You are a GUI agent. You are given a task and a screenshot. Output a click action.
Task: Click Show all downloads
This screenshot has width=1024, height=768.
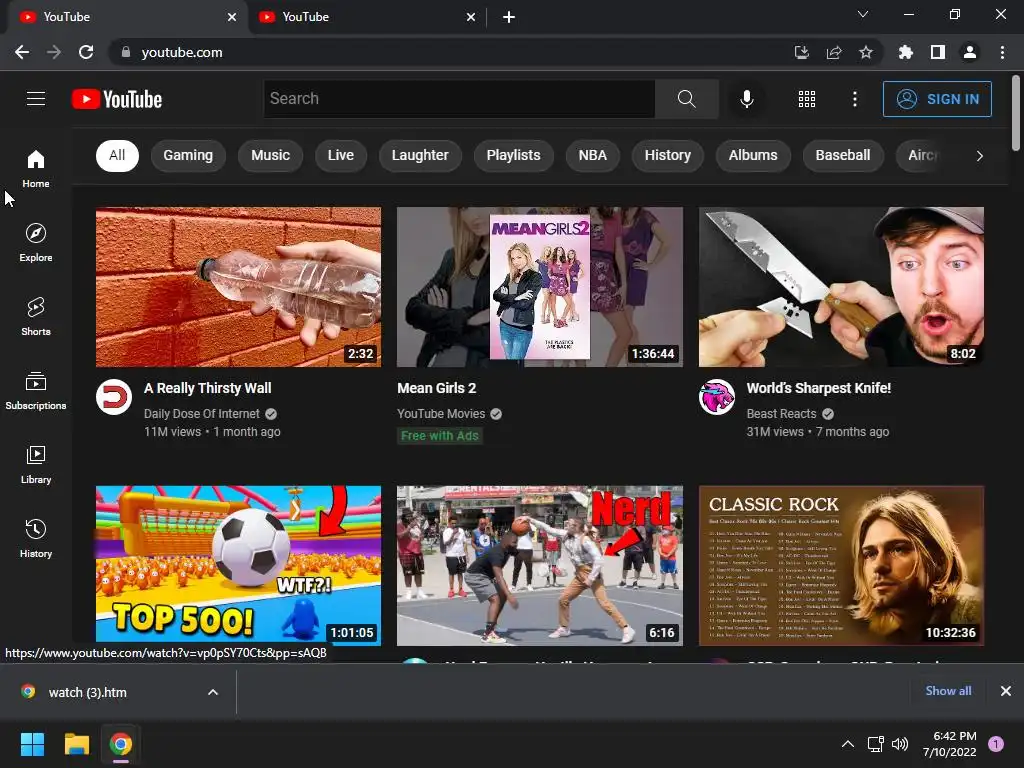[x=948, y=690]
